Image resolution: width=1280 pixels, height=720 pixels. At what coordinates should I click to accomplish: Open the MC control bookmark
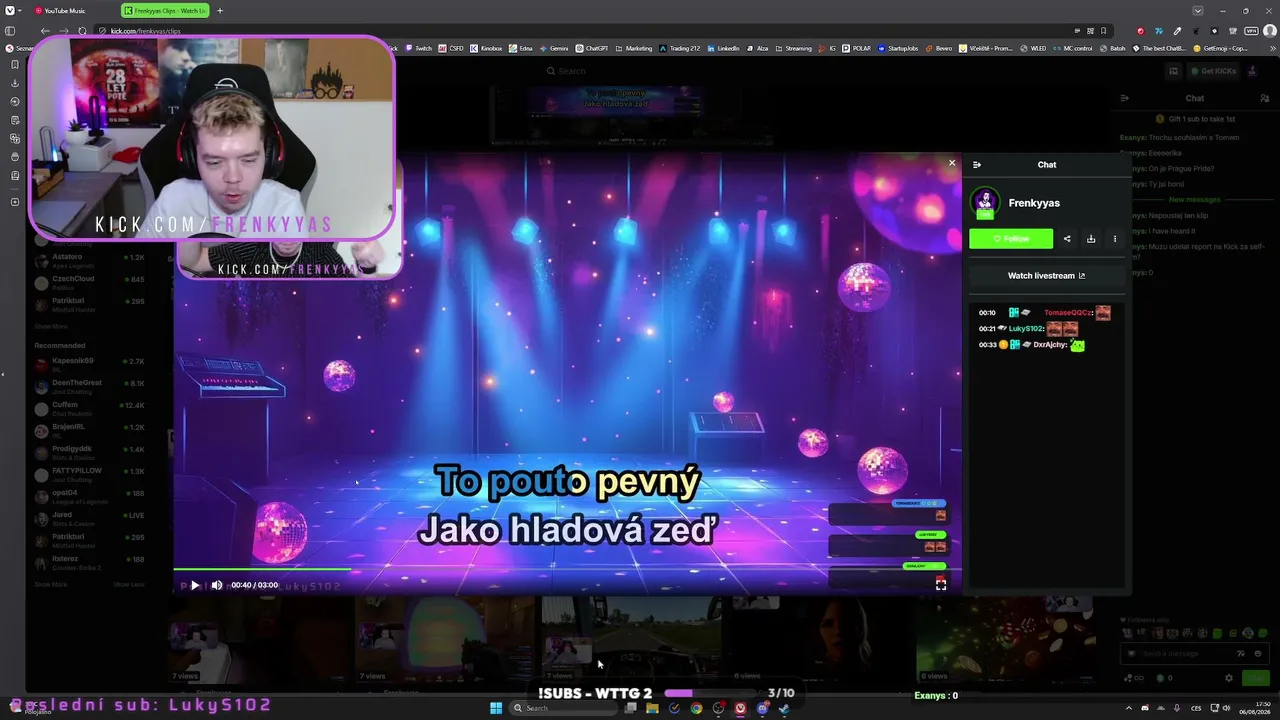point(1072,48)
